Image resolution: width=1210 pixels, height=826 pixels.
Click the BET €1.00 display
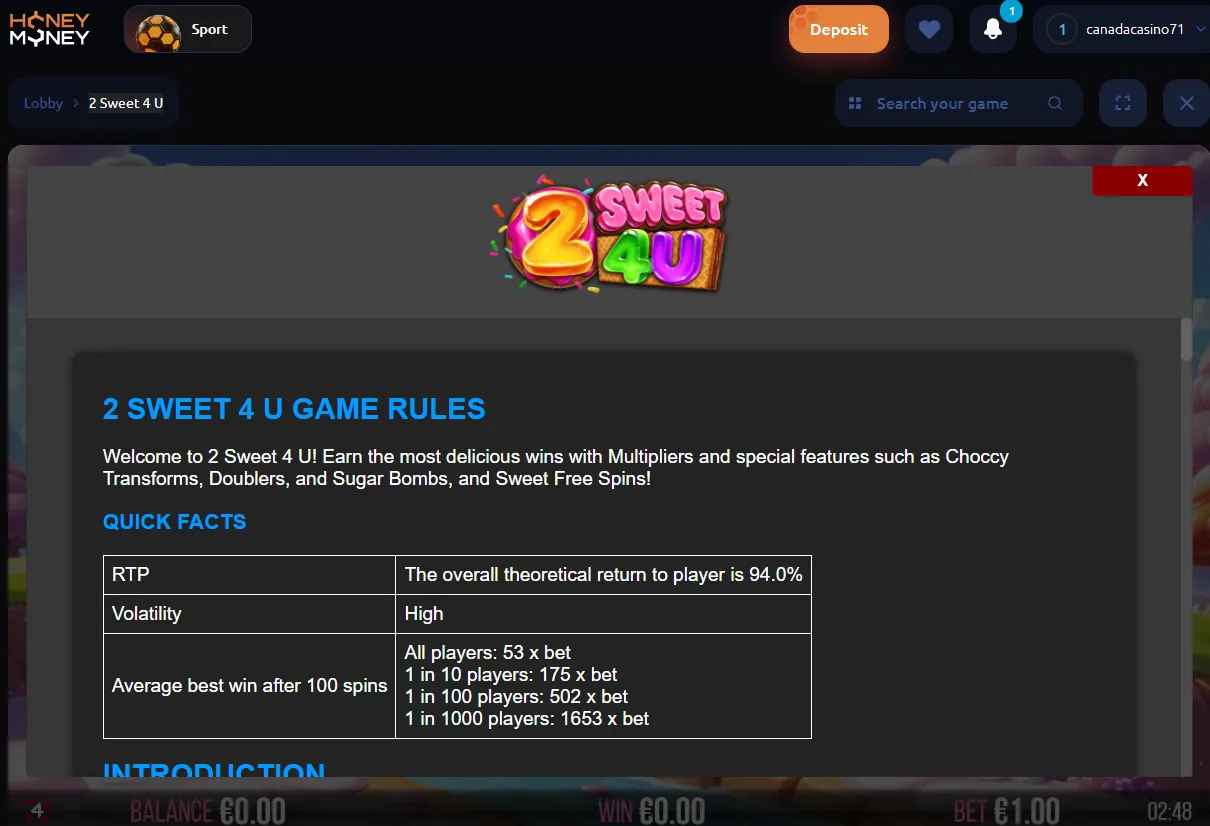click(1006, 810)
